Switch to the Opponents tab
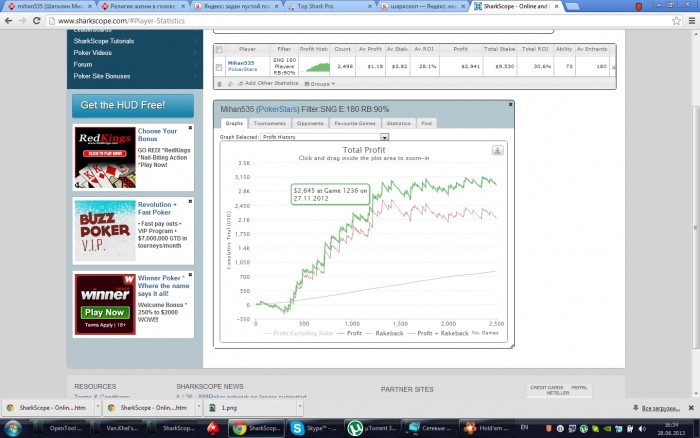700x438 pixels. (310, 123)
